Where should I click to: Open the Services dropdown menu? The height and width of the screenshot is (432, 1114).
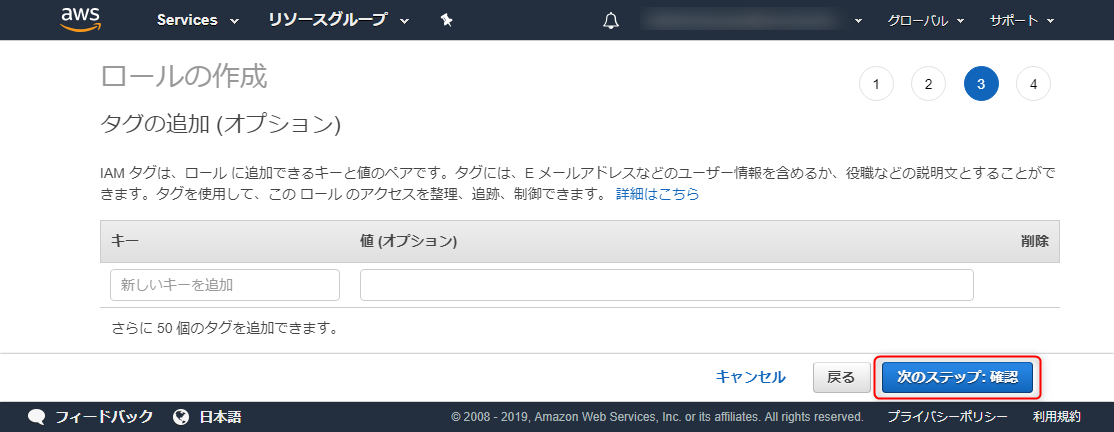point(198,20)
